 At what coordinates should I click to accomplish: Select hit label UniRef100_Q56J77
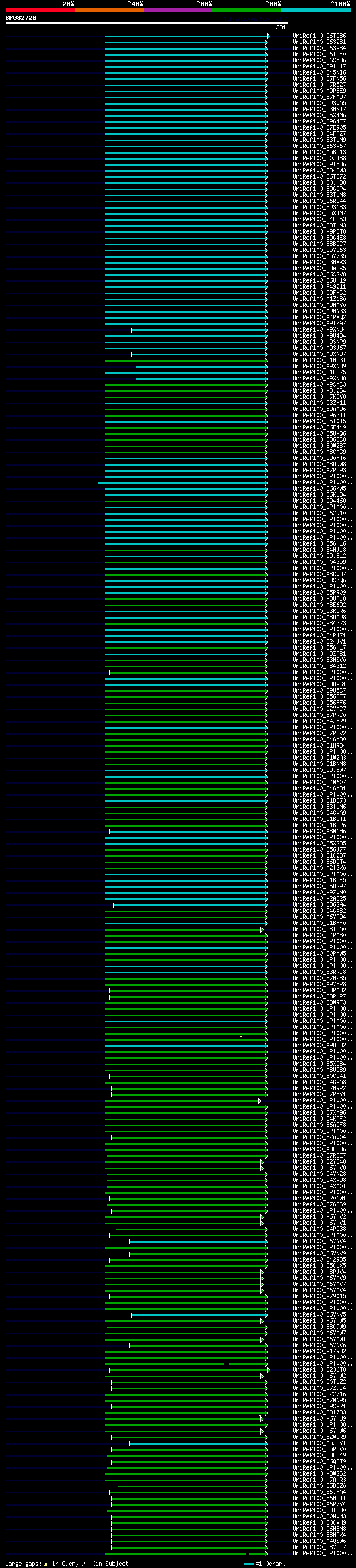coord(319,850)
